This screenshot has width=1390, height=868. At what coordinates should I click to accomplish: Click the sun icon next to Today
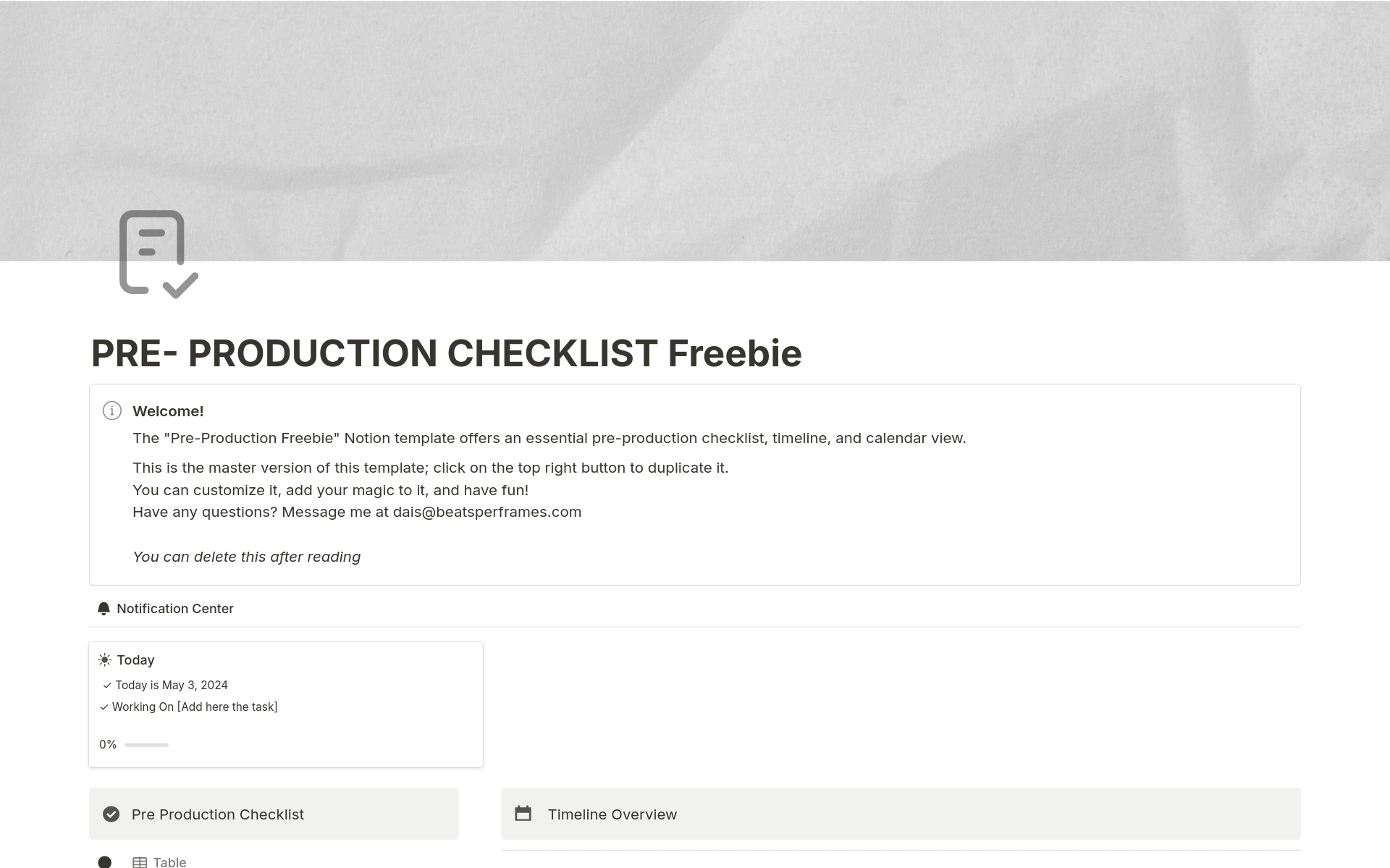click(105, 659)
